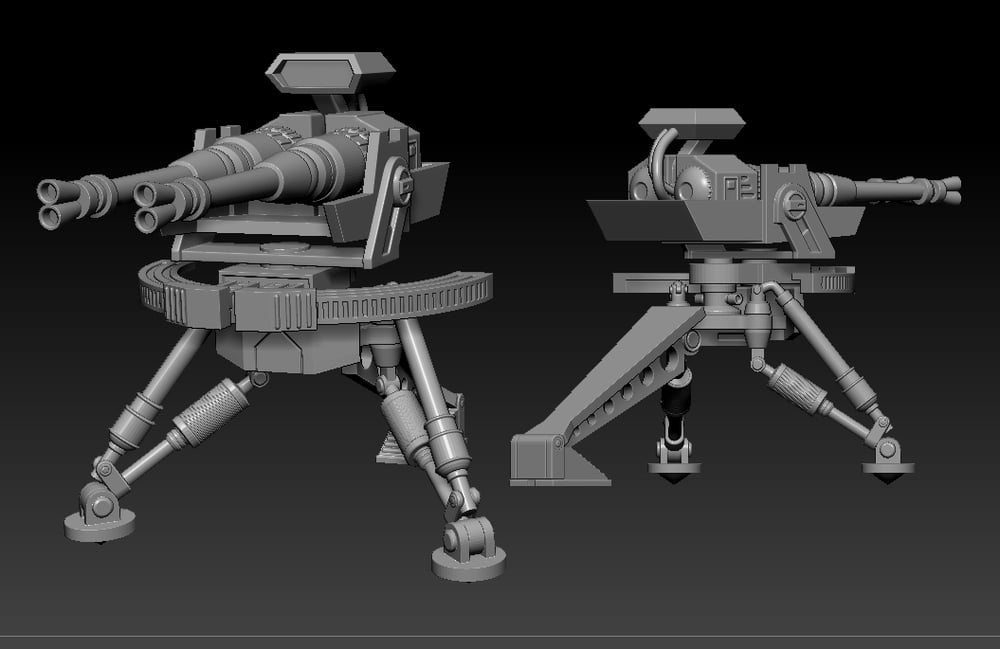Screen dimensions: 1000x649
Task: Select the block foot at the ramp's base
Action: (x=545, y=460)
